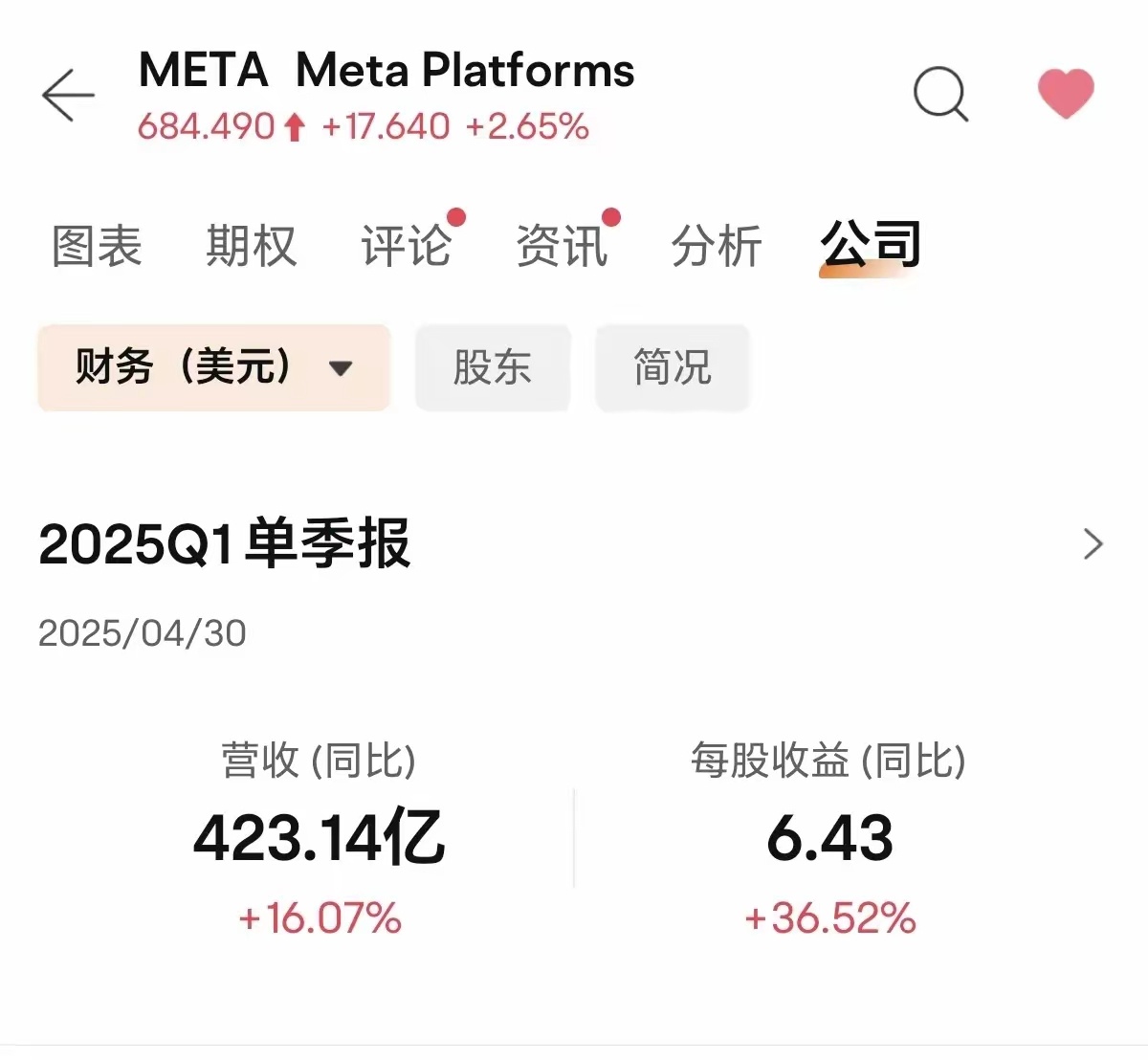The image size is (1148, 1060).
Task: Expand the 财务（美元）dropdown
Action: (214, 367)
